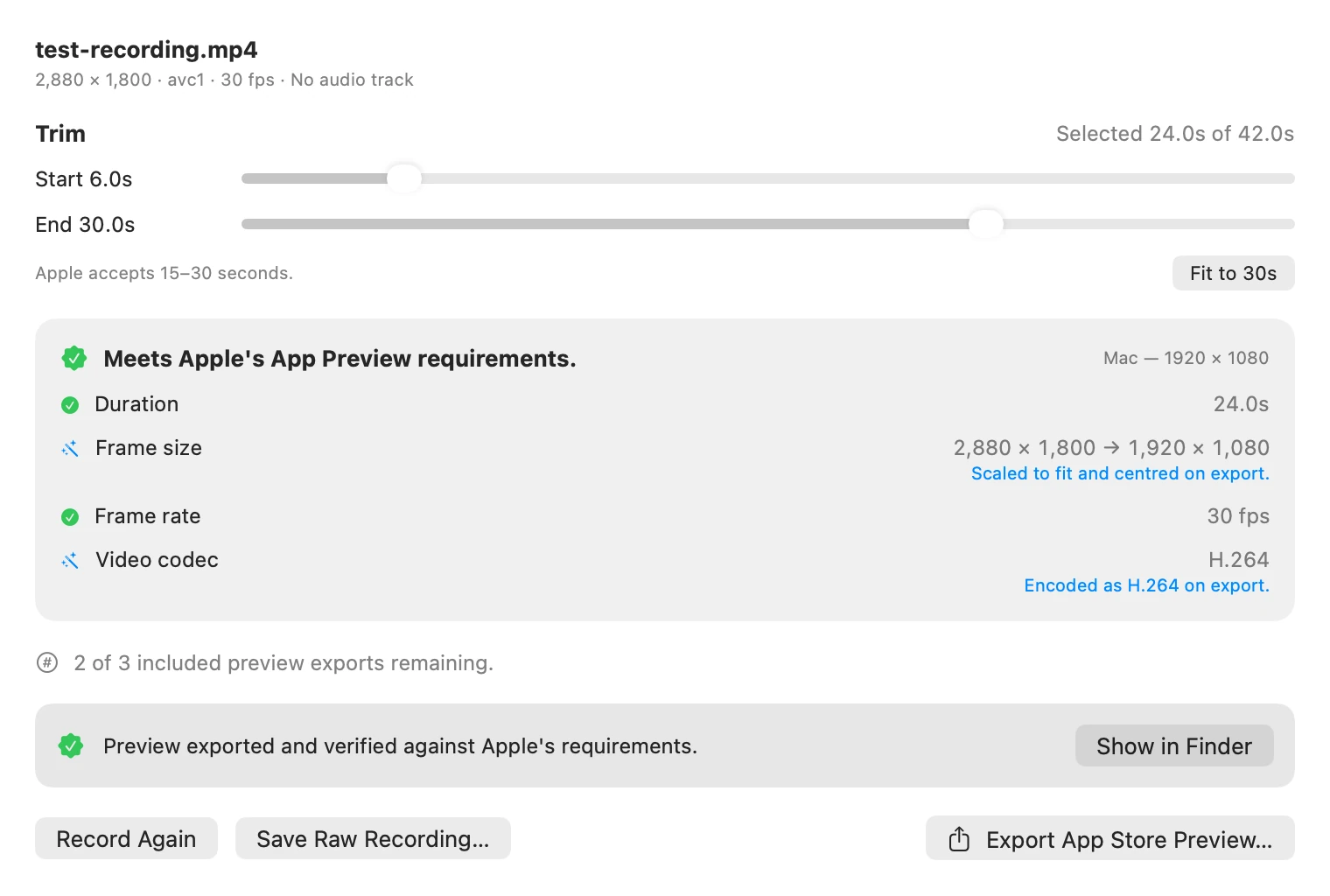Screen dimensions: 1330x896
Task: Click the green seal beside Preview exported message
Action: coord(71,745)
